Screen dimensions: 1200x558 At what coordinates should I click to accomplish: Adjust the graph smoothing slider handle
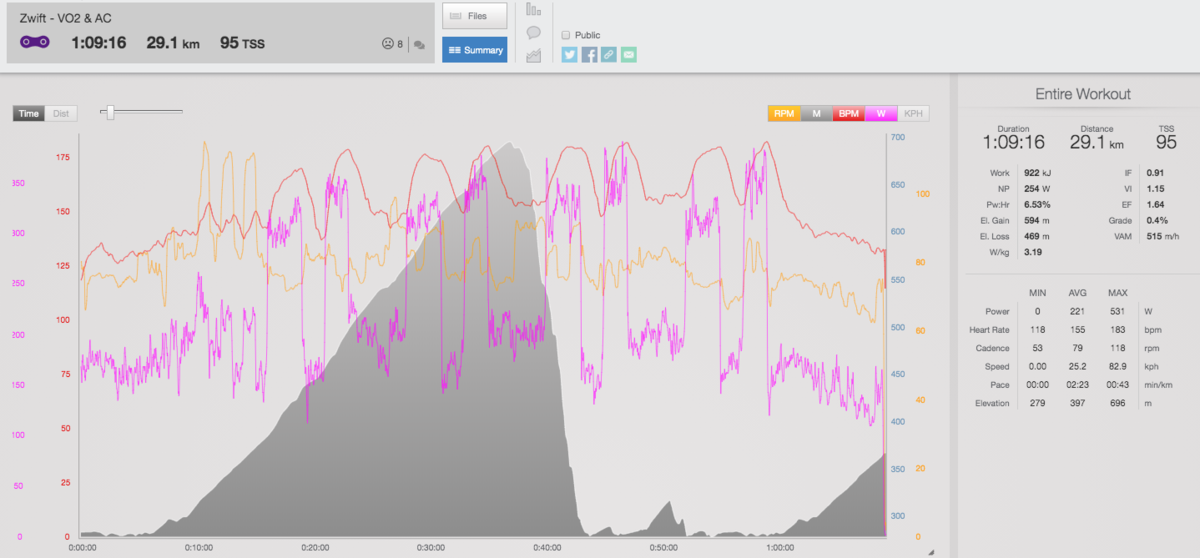(110, 112)
